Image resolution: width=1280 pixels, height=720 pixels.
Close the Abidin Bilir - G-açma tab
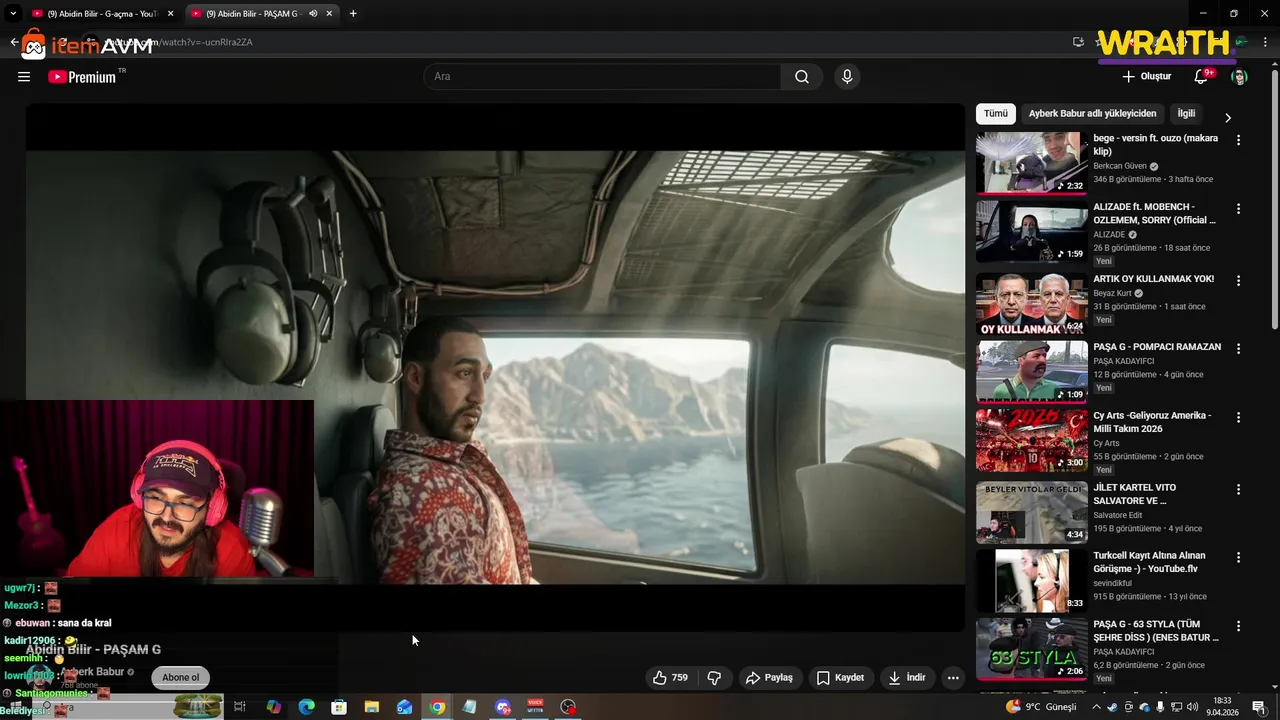pos(170,14)
